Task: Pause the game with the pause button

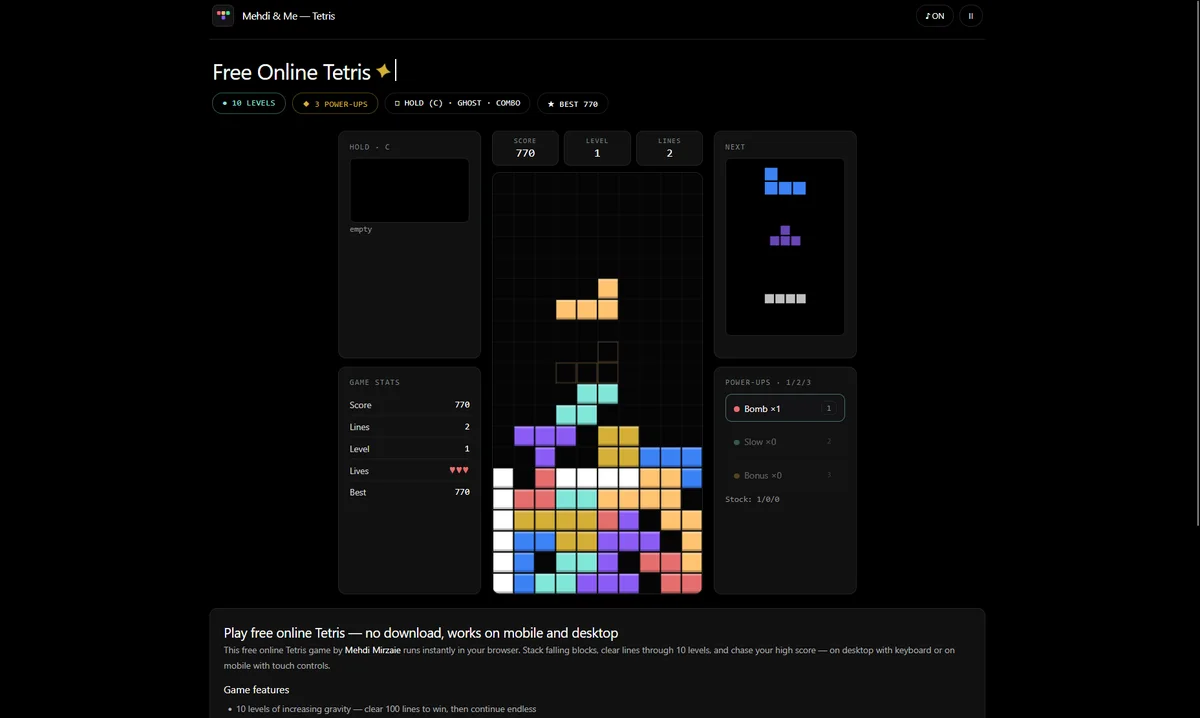Action: point(971,16)
